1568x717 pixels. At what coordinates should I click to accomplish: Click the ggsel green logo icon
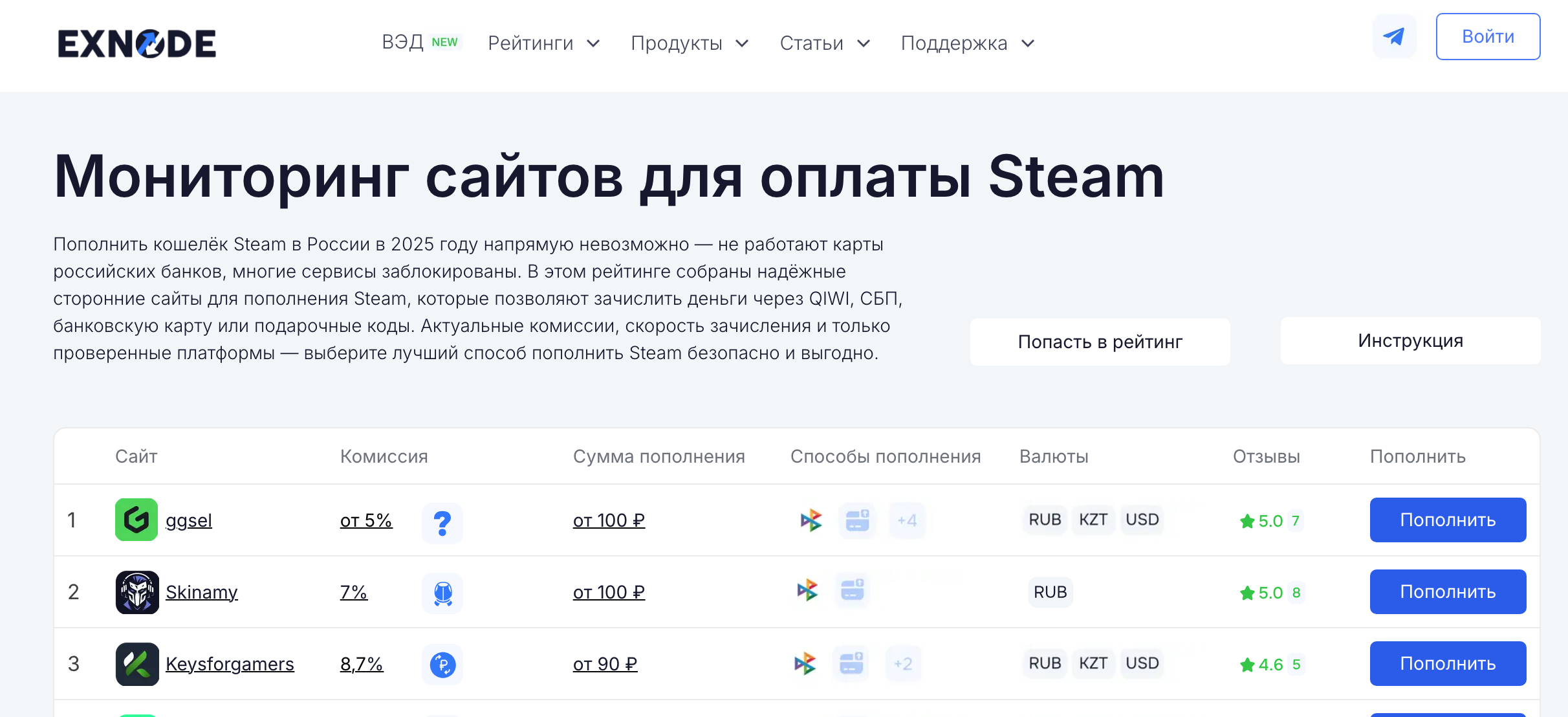(x=136, y=520)
